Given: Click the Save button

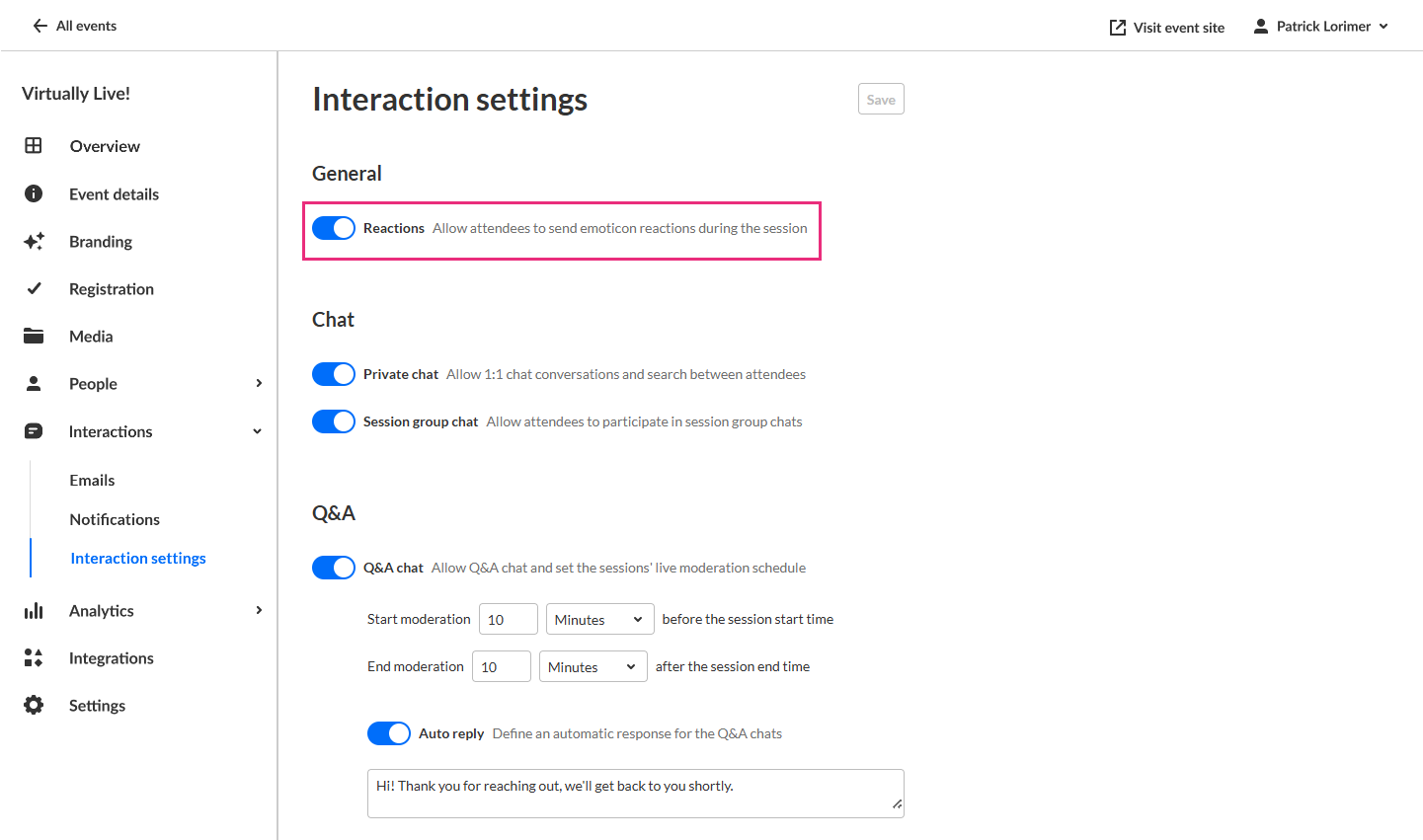Looking at the screenshot, I should coord(881,99).
